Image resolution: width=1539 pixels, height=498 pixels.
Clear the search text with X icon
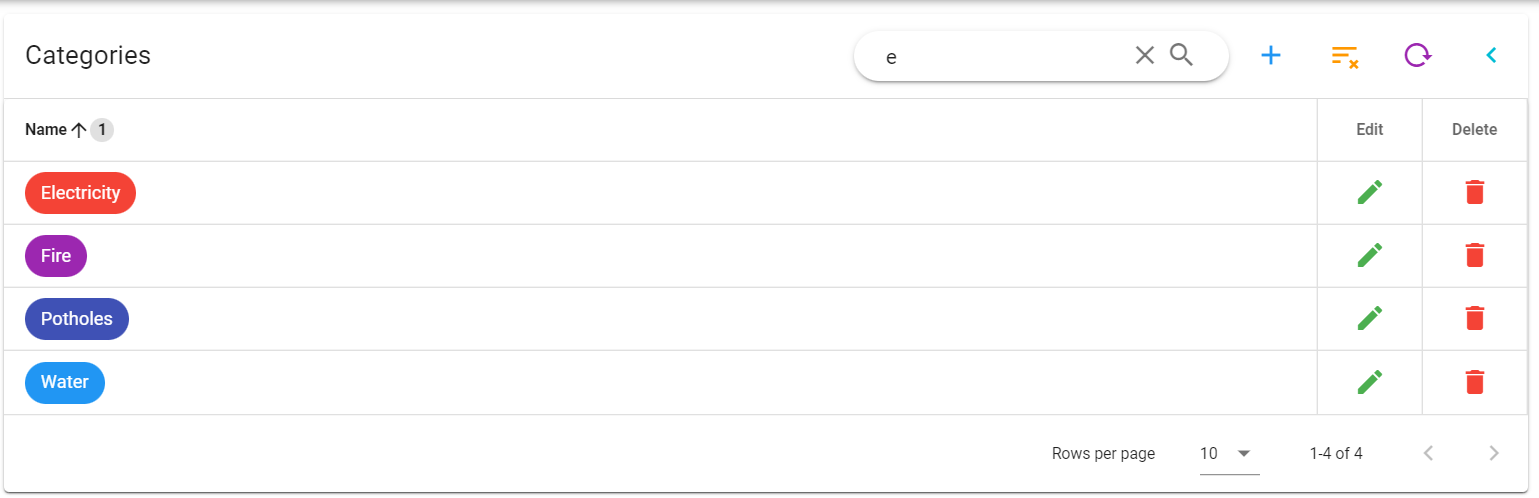point(1145,56)
